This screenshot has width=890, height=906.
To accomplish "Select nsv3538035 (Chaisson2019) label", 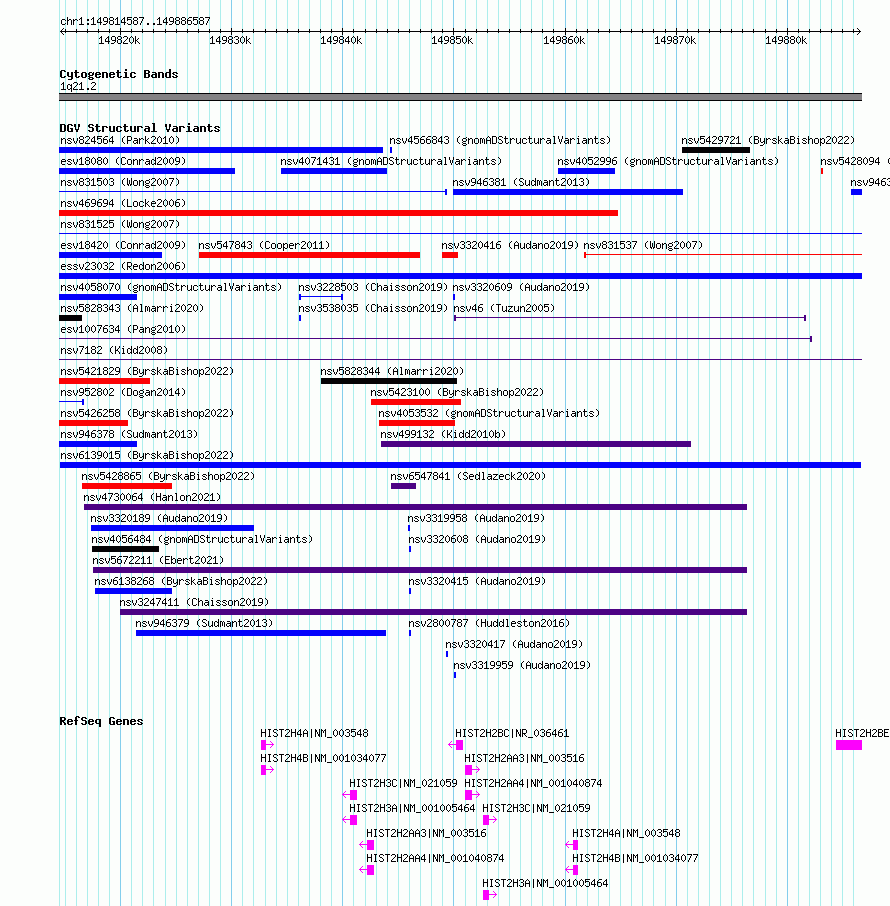I will [373, 308].
